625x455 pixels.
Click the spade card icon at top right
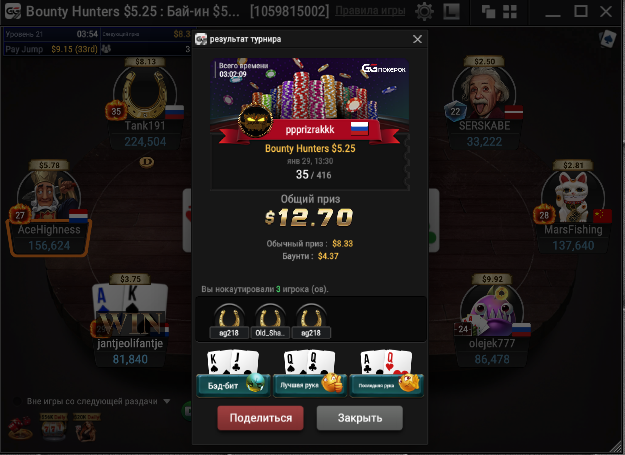point(608,39)
